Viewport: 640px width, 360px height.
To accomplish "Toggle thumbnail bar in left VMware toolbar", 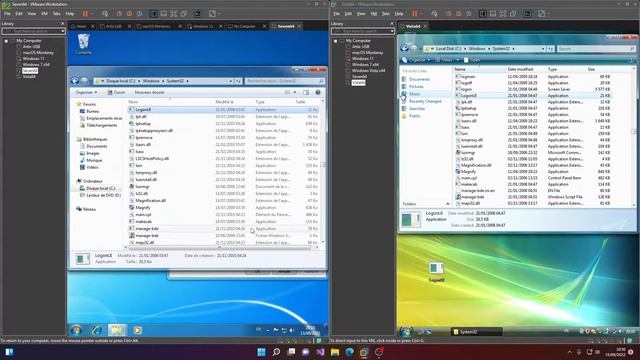I will coord(164,13).
